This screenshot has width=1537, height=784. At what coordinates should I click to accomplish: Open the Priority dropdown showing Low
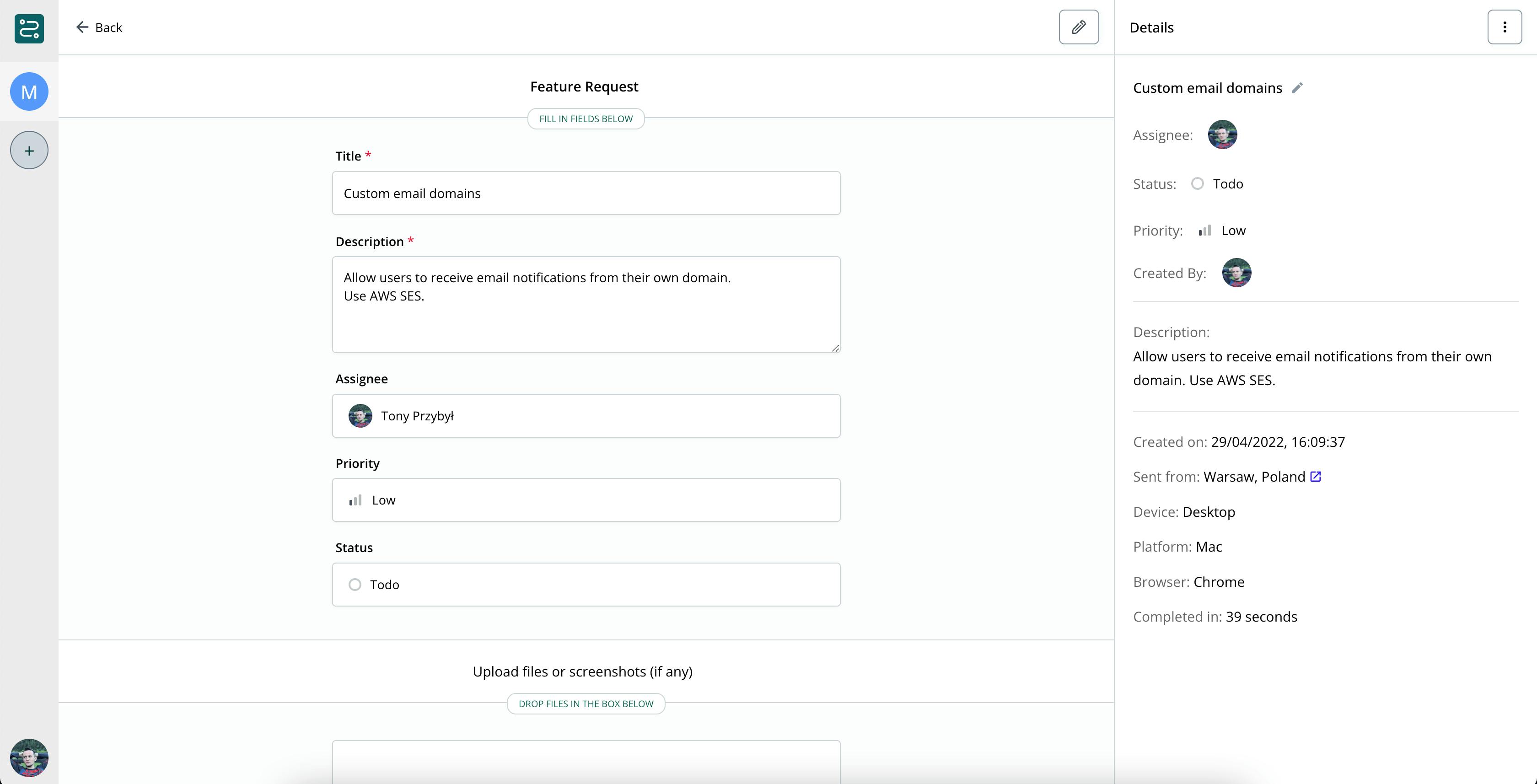586,500
